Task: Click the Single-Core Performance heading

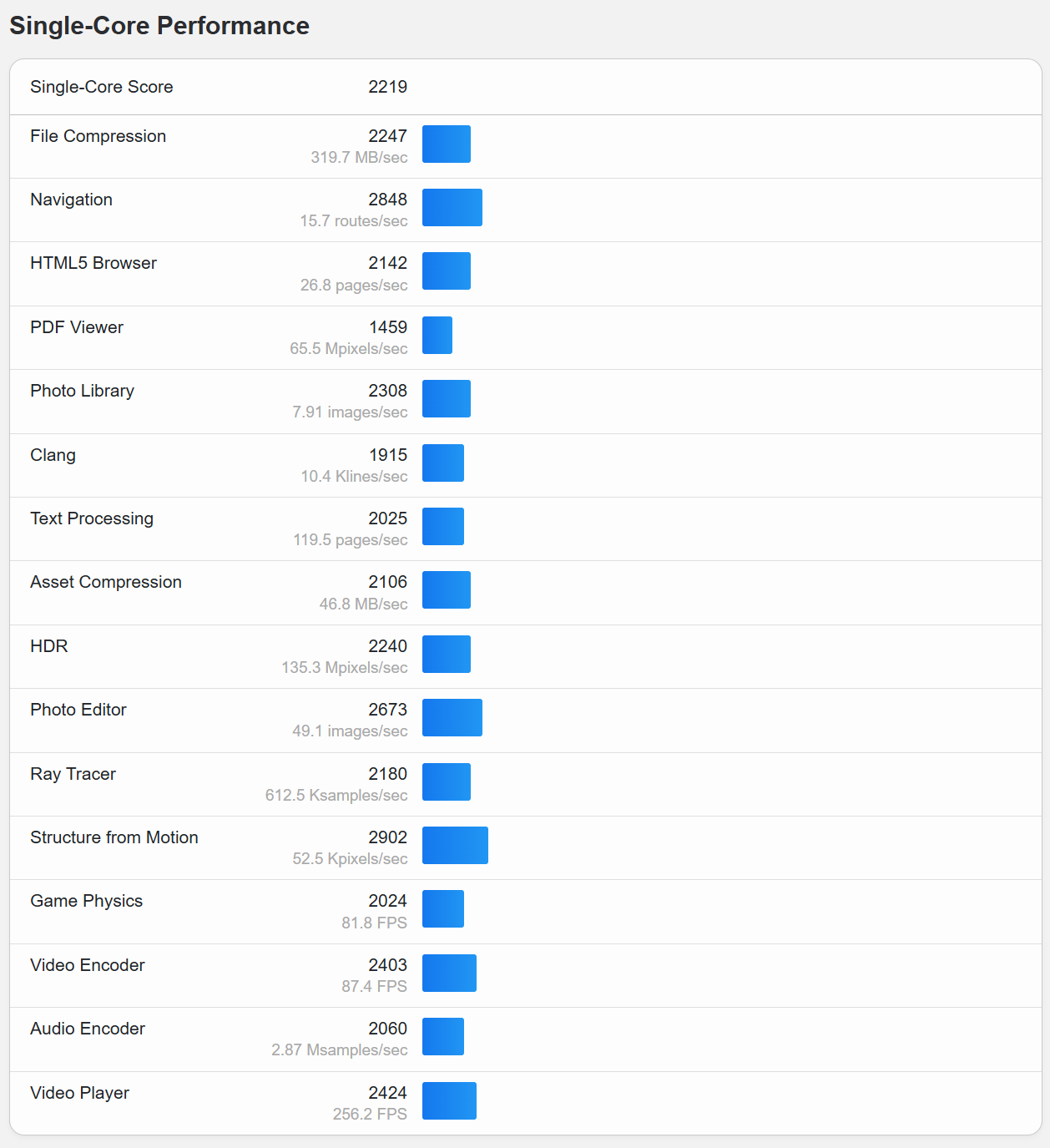Action: pyautogui.click(x=159, y=26)
